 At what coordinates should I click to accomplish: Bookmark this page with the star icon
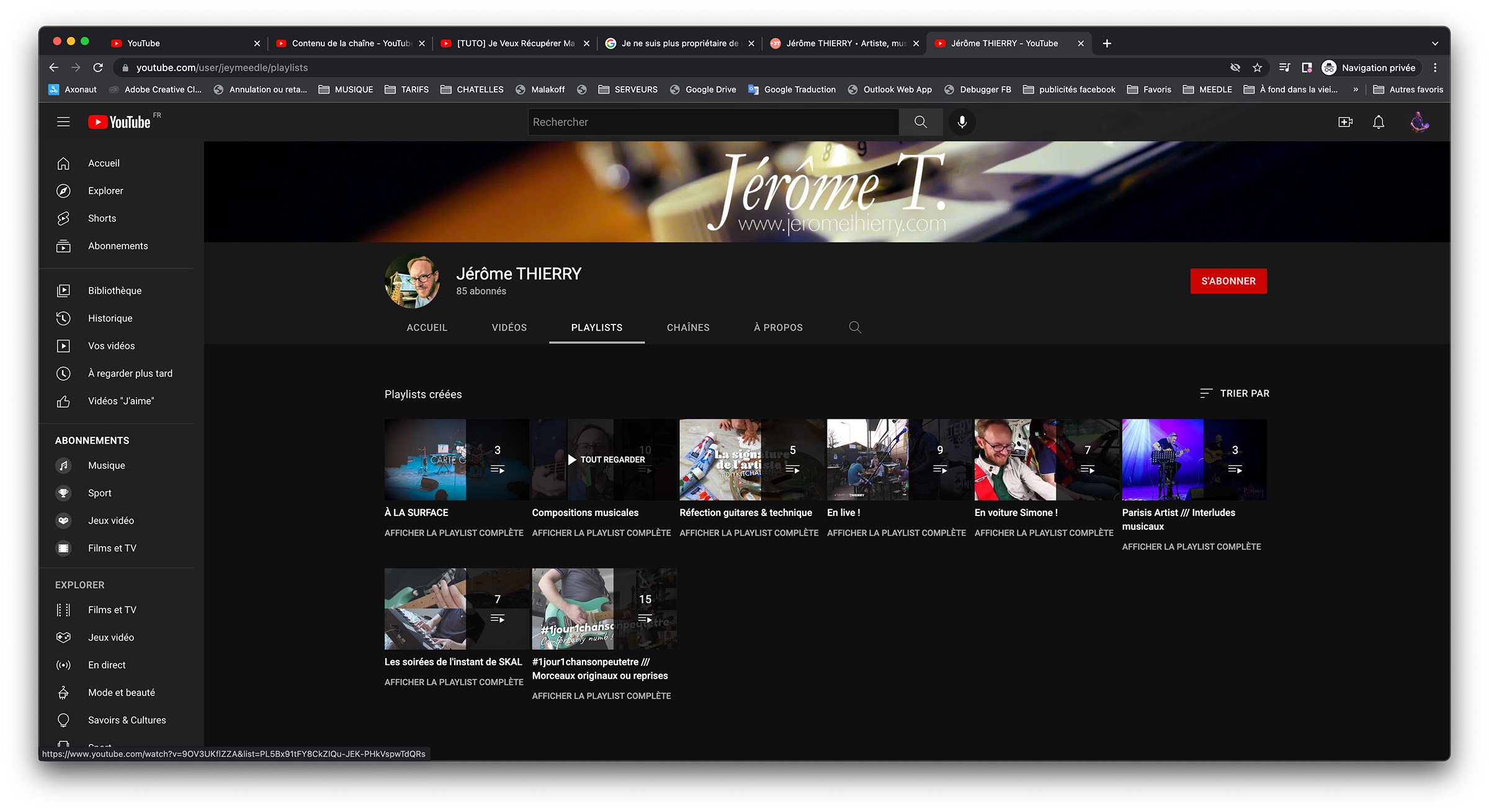tap(1257, 68)
